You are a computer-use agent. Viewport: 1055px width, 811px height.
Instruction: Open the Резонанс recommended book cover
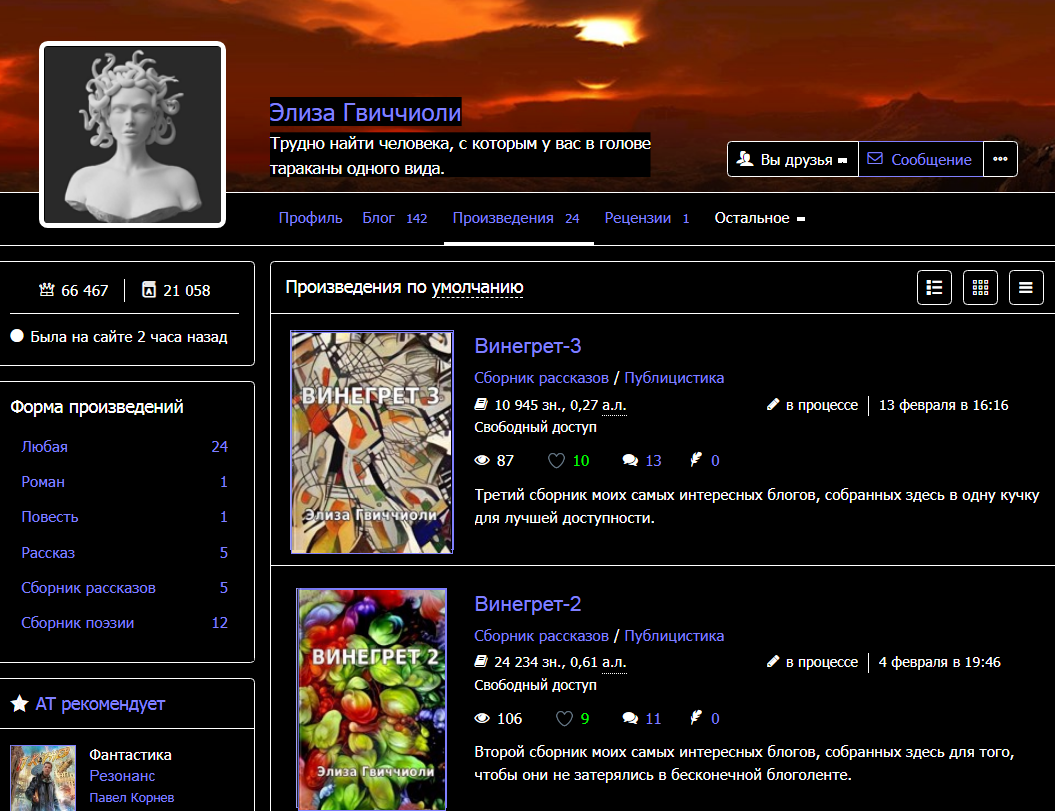[43, 778]
